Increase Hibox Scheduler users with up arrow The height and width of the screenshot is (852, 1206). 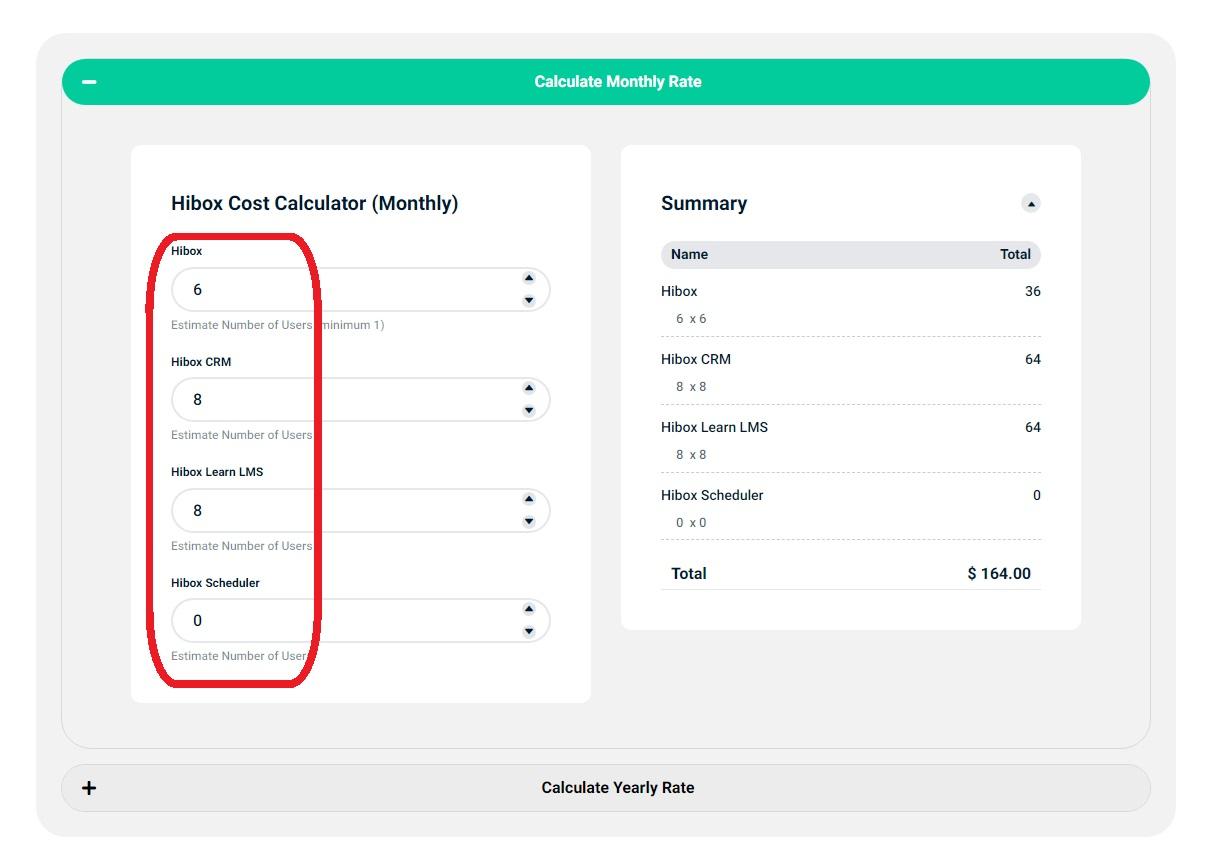529,609
